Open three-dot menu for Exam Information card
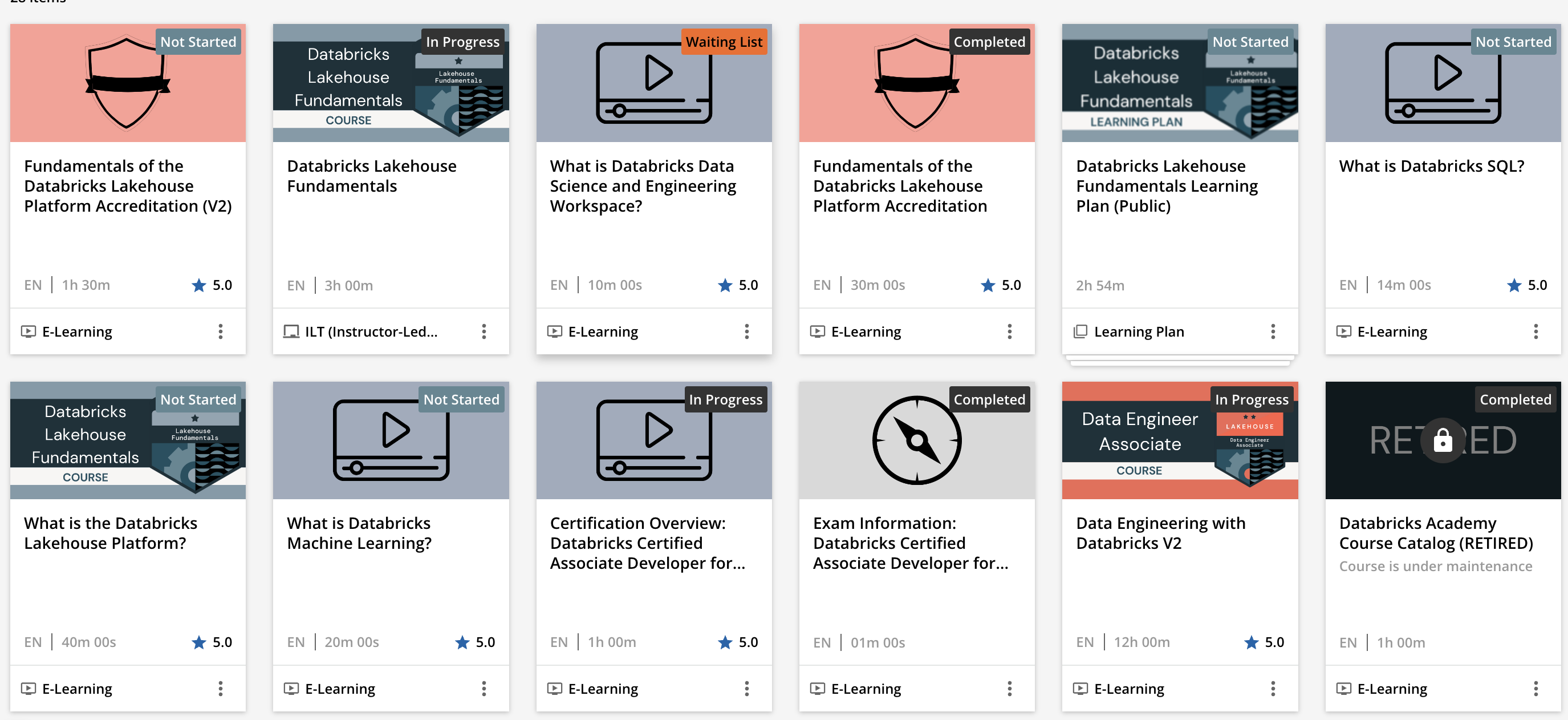Image resolution: width=1568 pixels, height=720 pixels. (x=1010, y=688)
